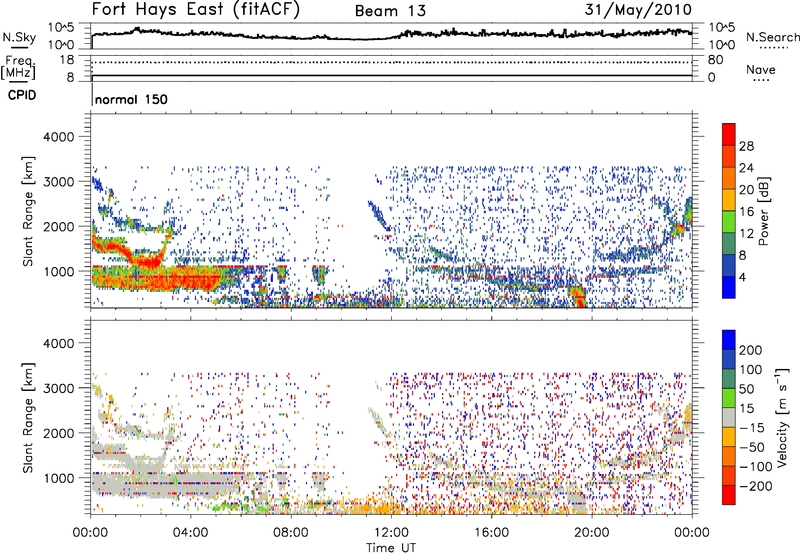This screenshot has width=800, height=554.
Task: Click the 'Nave' legend label
Action: point(761,69)
